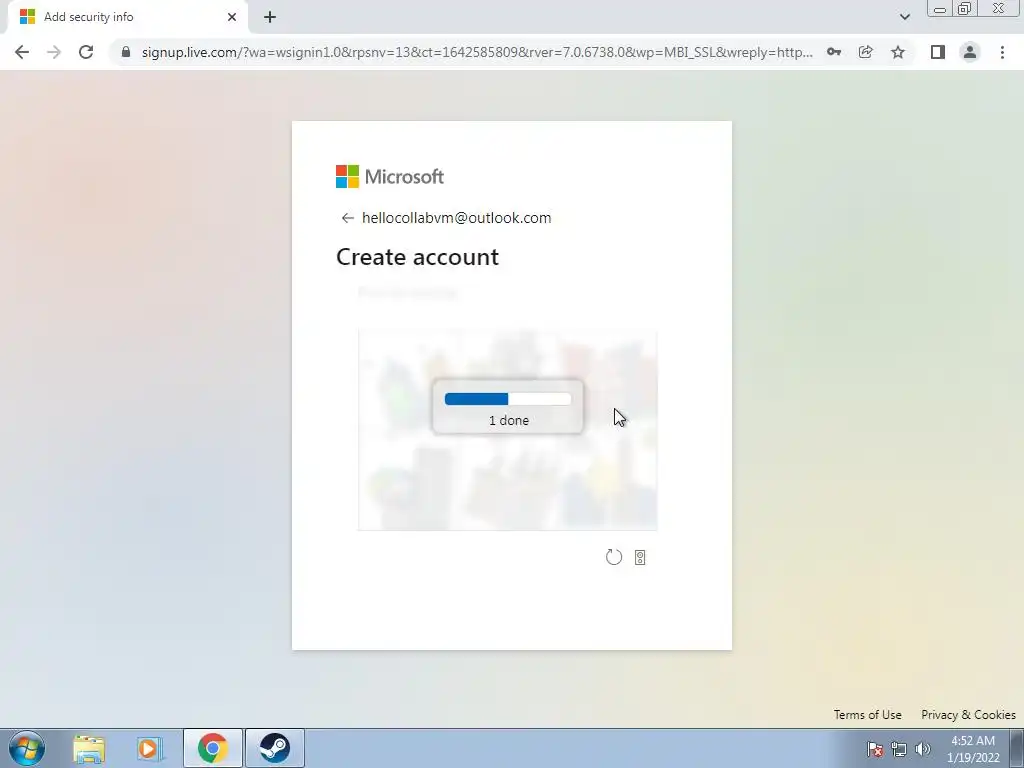Viewport: 1024px width, 768px height.
Task: Open the Privacy & Cookies link
Action: point(968,714)
